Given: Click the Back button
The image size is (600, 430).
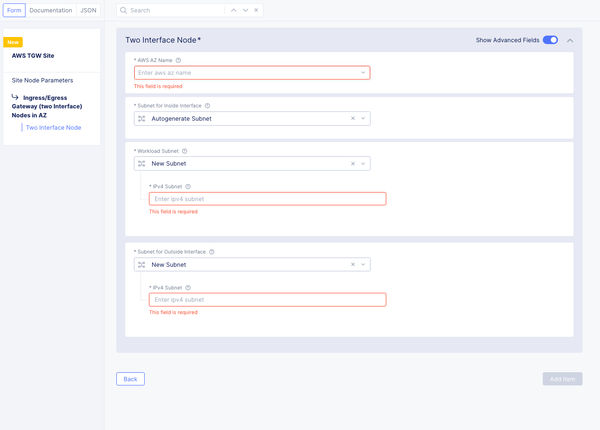Looking at the screenshot, I should coord(130,379).
